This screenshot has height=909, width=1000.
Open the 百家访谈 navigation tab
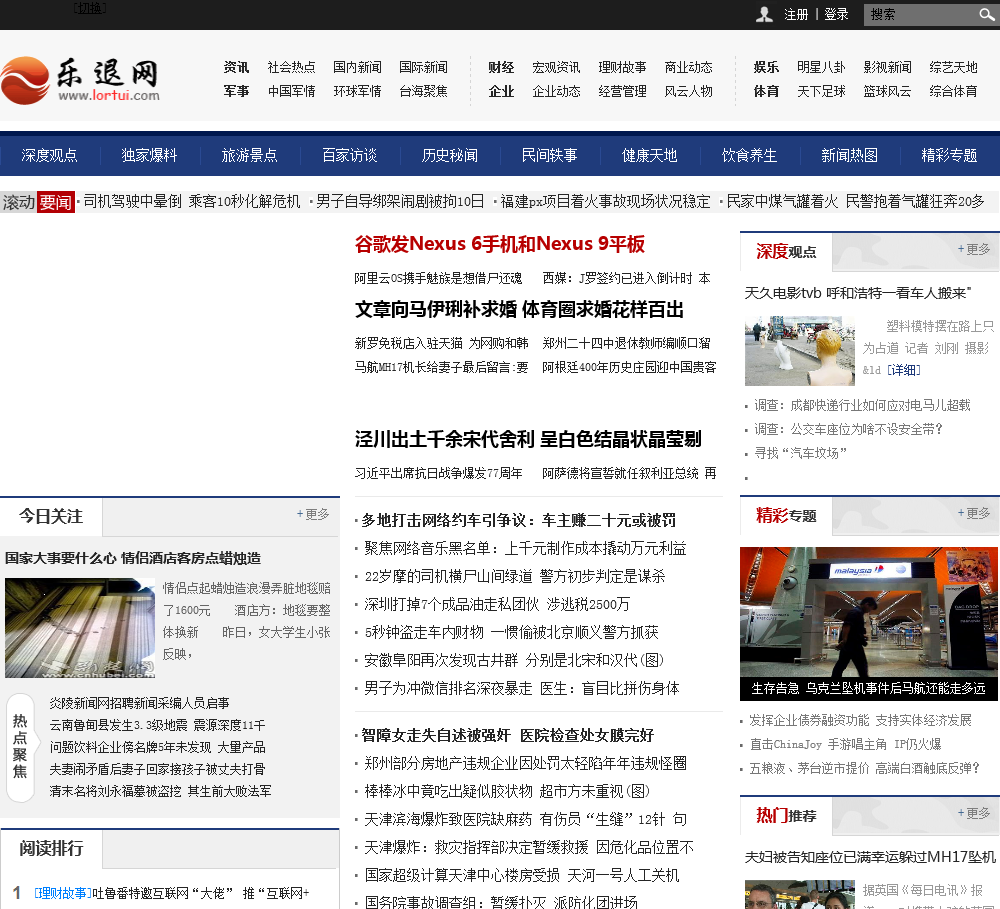coord(349,155)
